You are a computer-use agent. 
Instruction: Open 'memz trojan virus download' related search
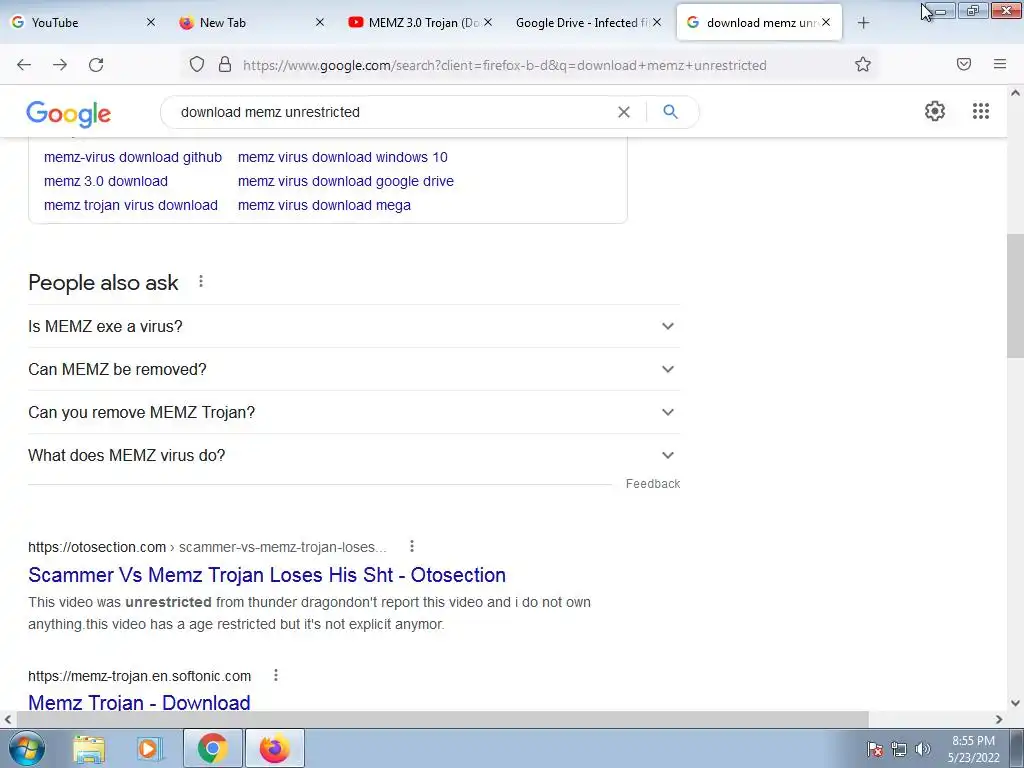tap(131, 206)
